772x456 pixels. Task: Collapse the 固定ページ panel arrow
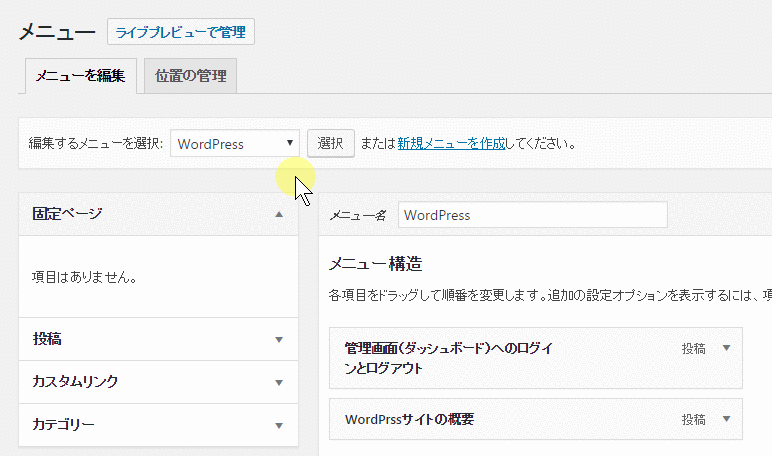click(x=279, y=214)
